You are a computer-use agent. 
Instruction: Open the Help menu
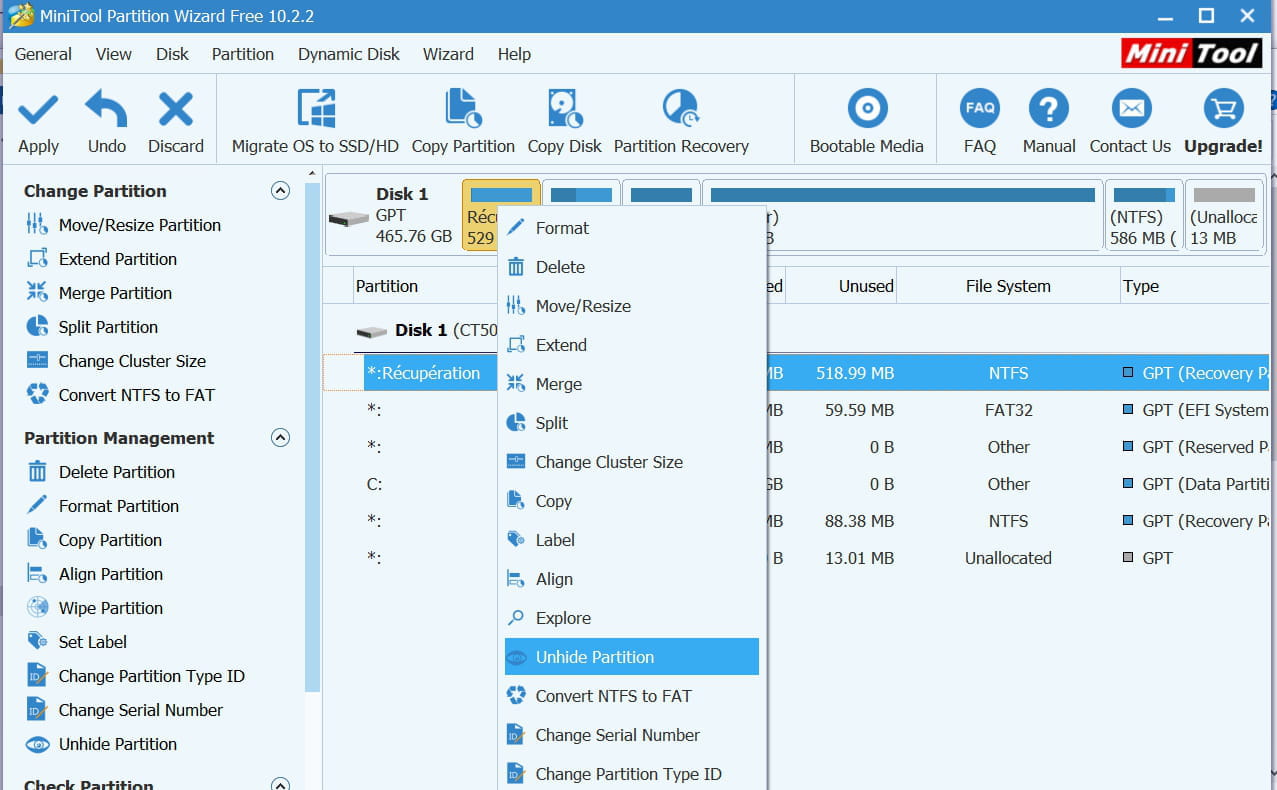pyautogui.click(x=514, y=54)
